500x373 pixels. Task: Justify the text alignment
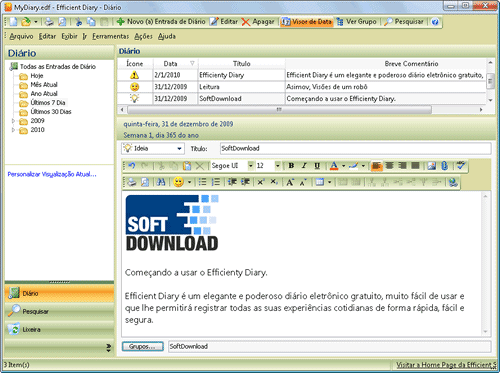click(415, 166)
